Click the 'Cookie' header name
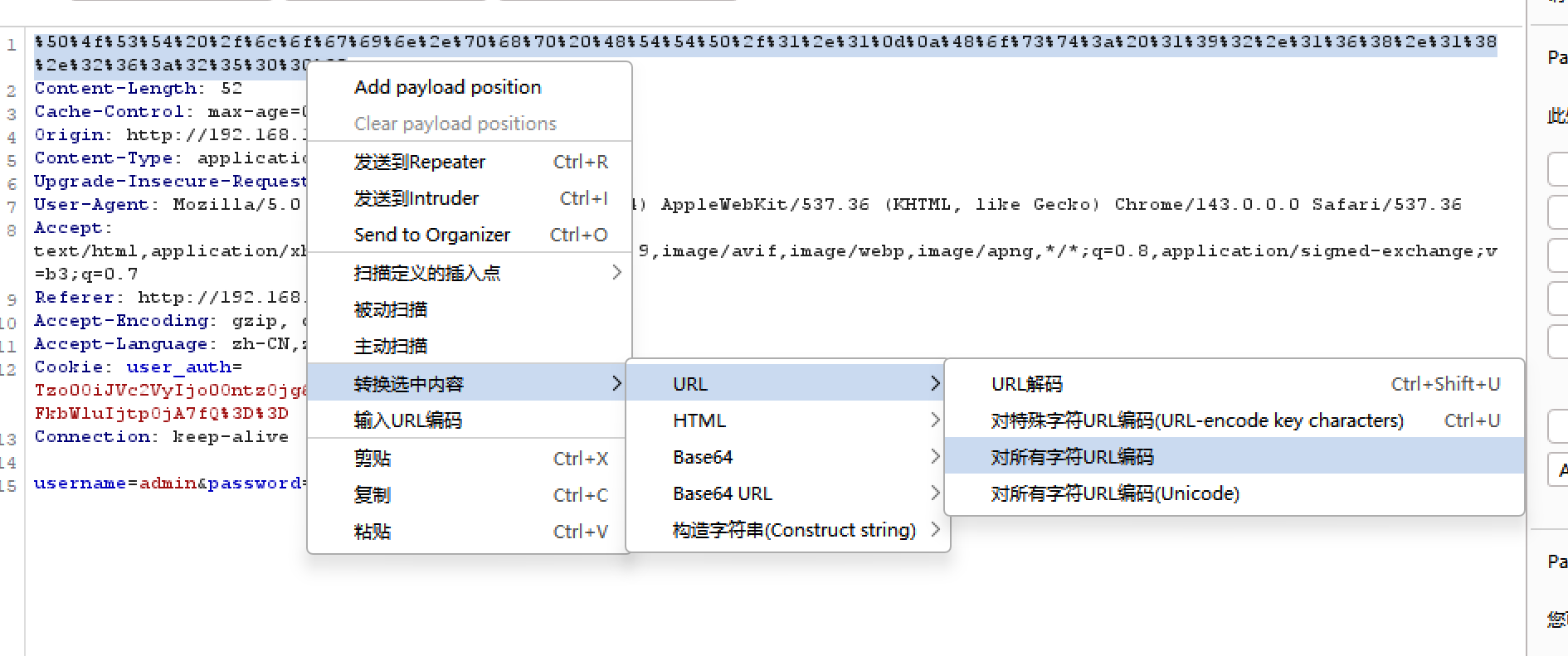This screenshot has width=1568, height=656. tap(68, 367)
